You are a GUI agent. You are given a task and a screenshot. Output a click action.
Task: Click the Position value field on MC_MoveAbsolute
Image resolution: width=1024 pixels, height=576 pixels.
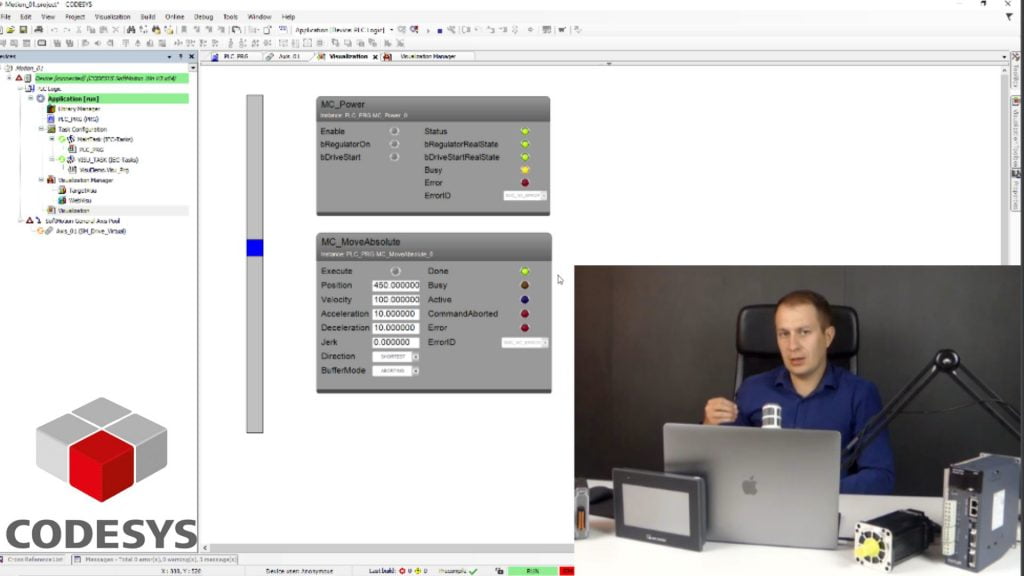(398, 285)
